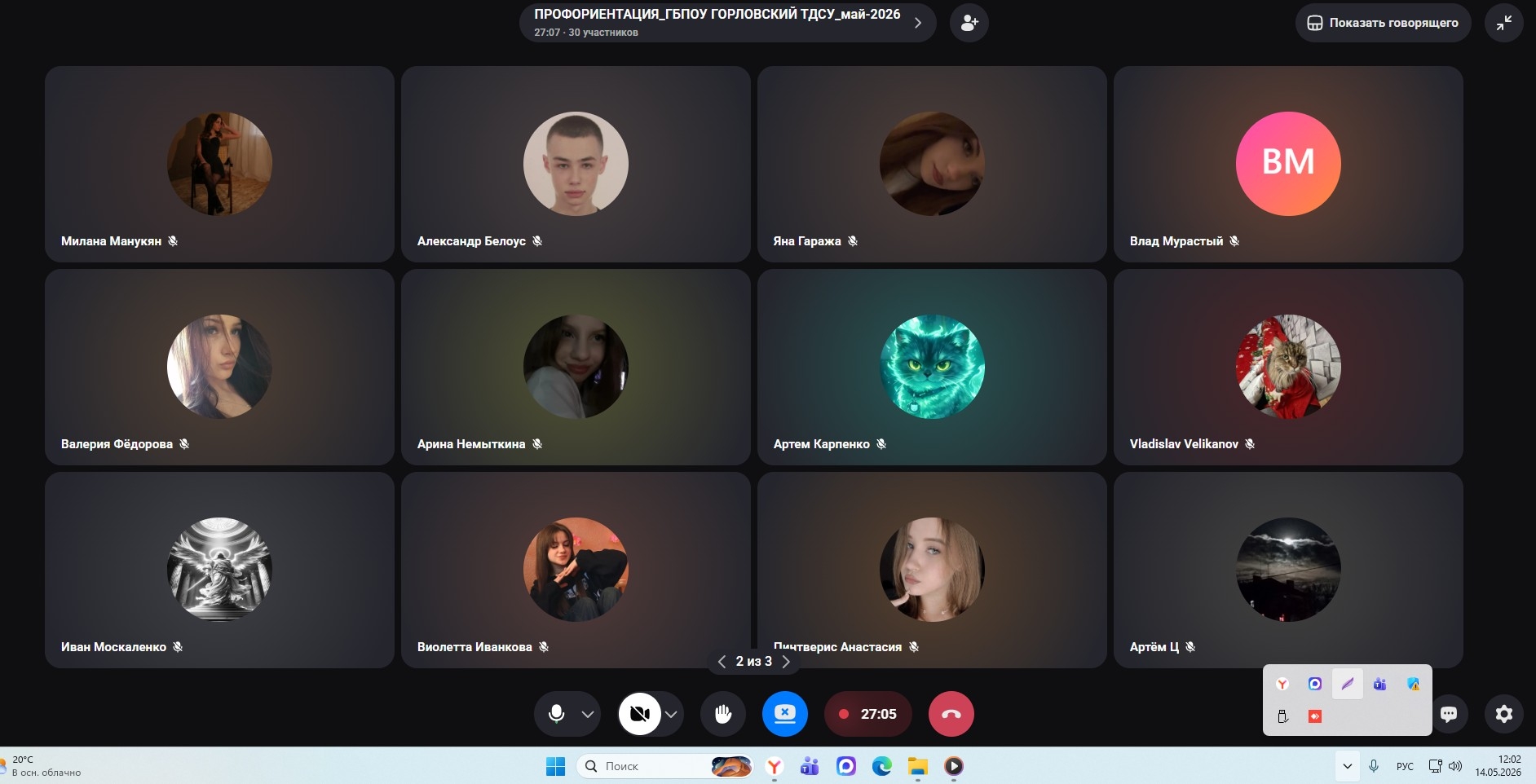Click the name label 'Валерия Фёдорова'
This screenshot has height=784, width=1536.
tap(117, 444)
